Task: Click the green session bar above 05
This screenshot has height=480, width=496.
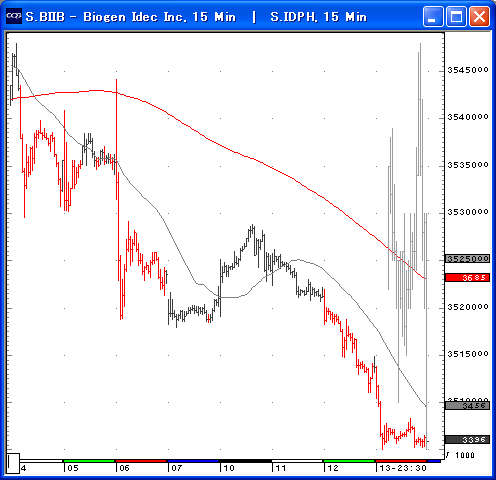Action: point(89,461)
